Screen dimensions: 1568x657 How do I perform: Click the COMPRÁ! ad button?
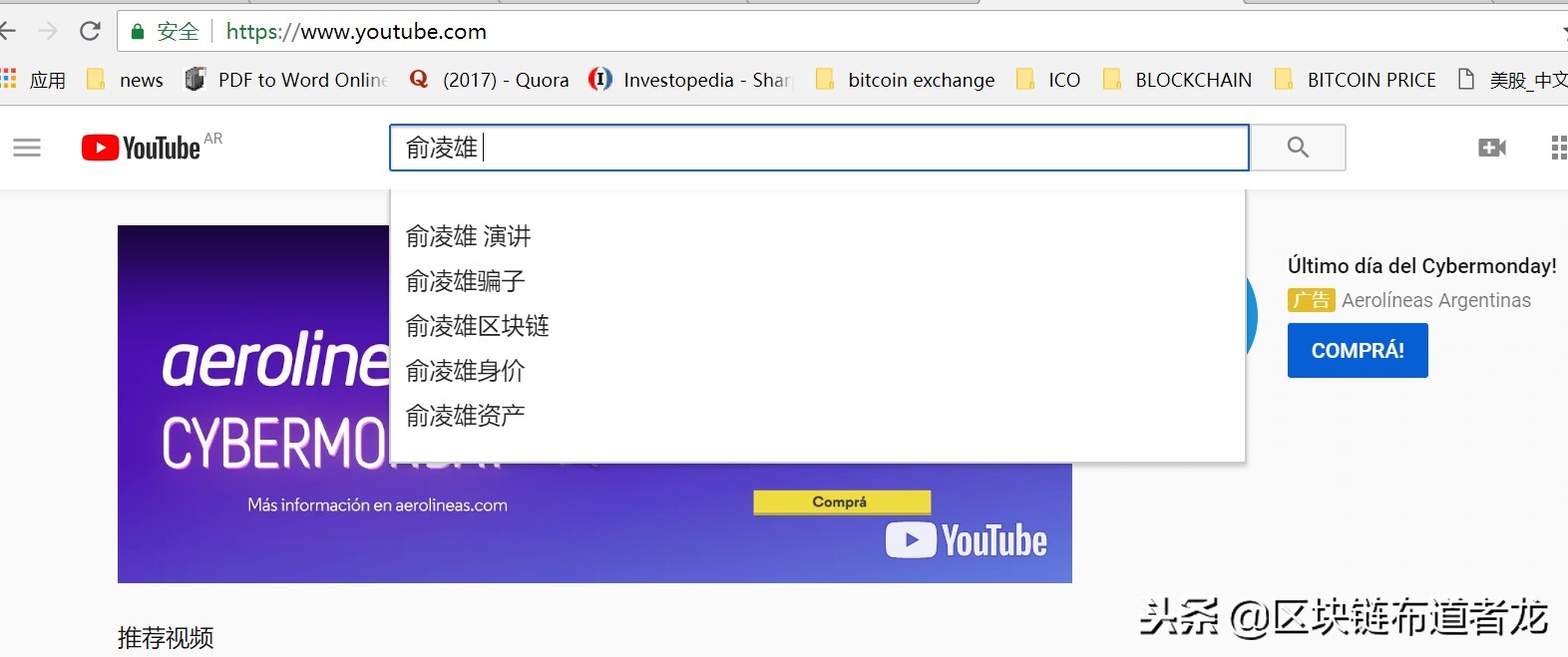1358,351
